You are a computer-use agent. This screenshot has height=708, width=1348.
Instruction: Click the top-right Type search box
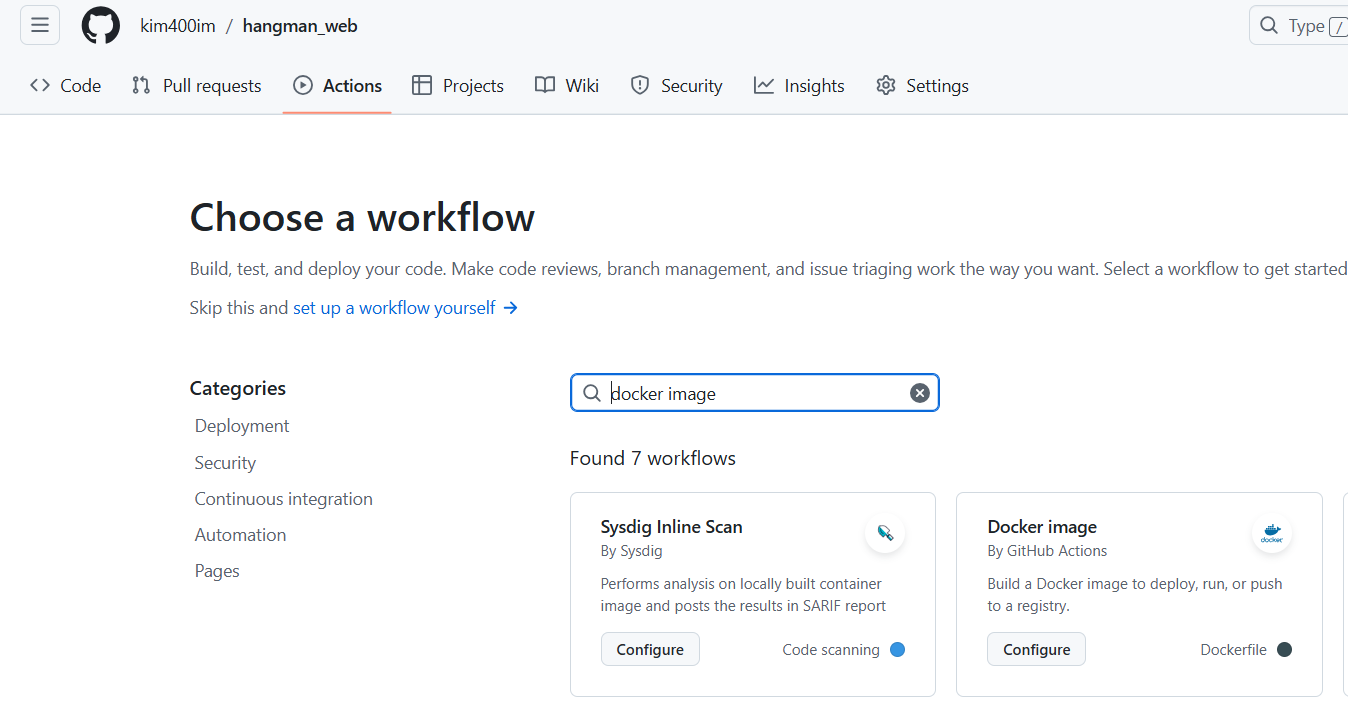click(1300, 25)
